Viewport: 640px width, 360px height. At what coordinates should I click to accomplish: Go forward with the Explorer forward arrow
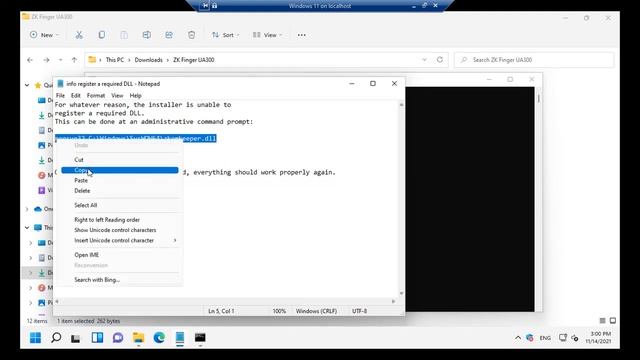(x=46, y=60)
